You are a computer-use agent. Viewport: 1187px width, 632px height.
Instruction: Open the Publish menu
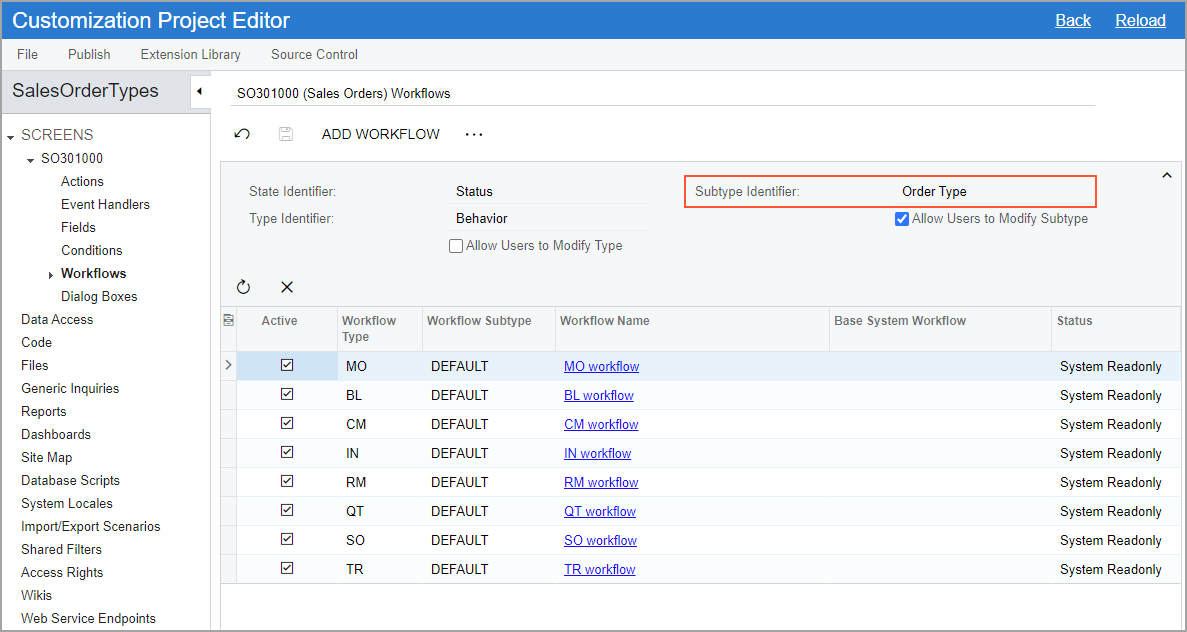(89, 54)
